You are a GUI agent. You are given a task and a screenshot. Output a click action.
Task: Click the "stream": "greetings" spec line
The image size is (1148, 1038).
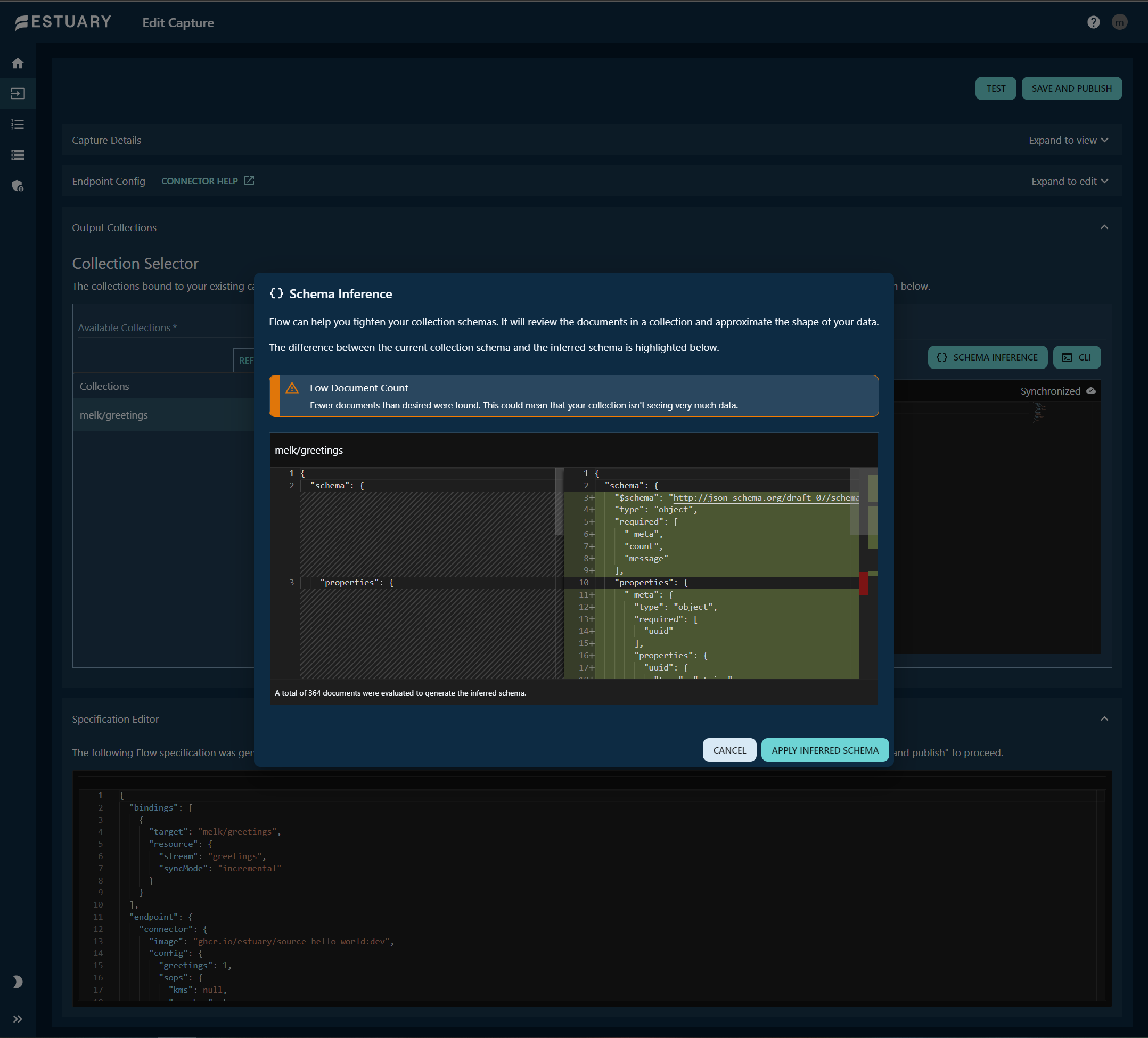coord(212,856)
